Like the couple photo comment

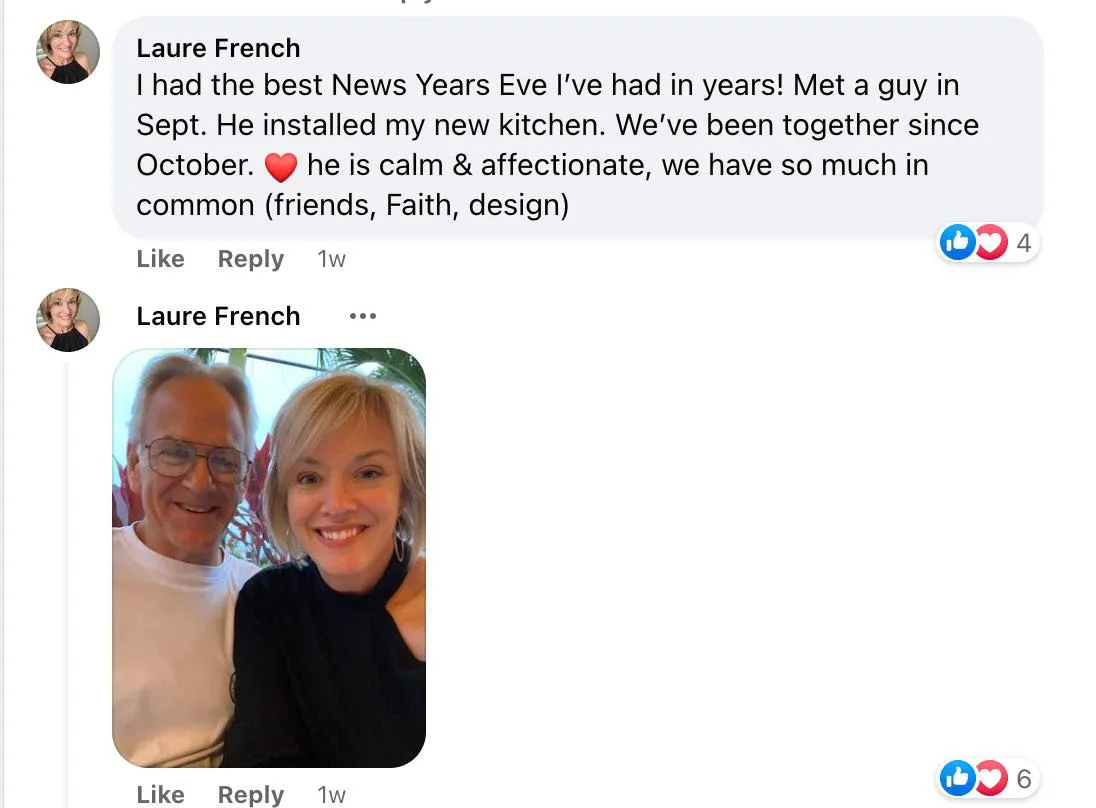coord(160,794)
